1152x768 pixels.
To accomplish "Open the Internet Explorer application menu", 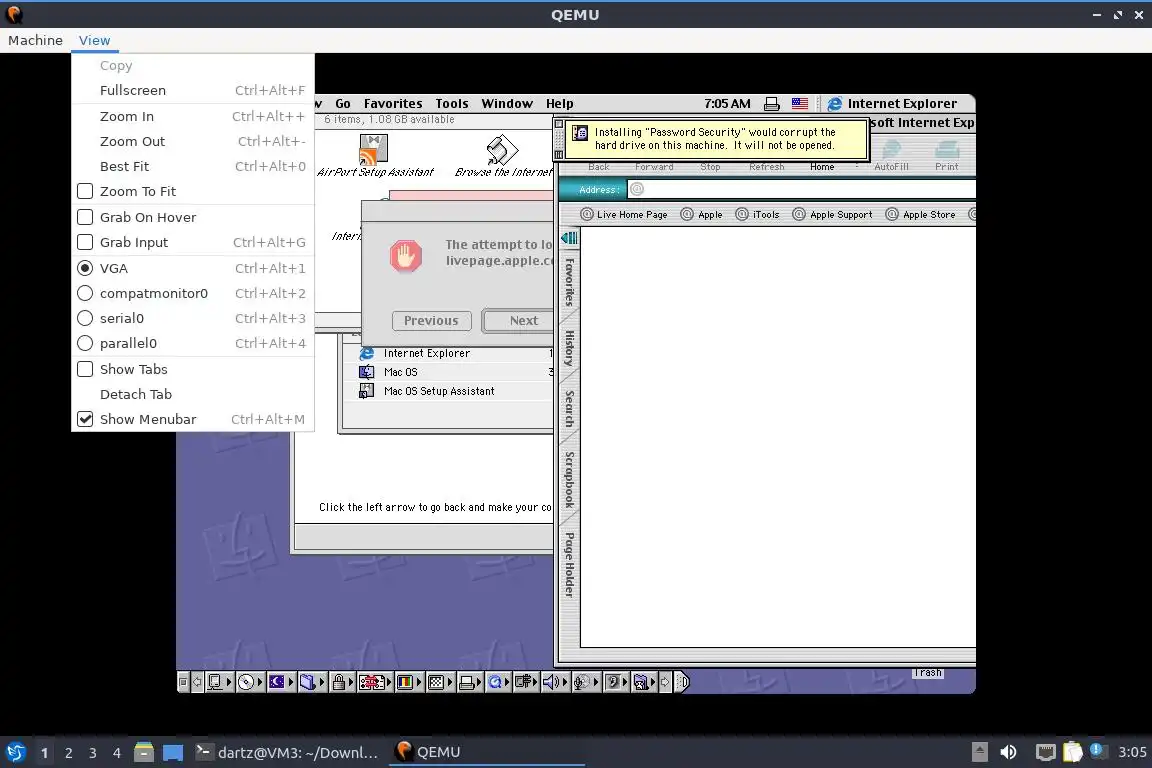I will 892,104.
